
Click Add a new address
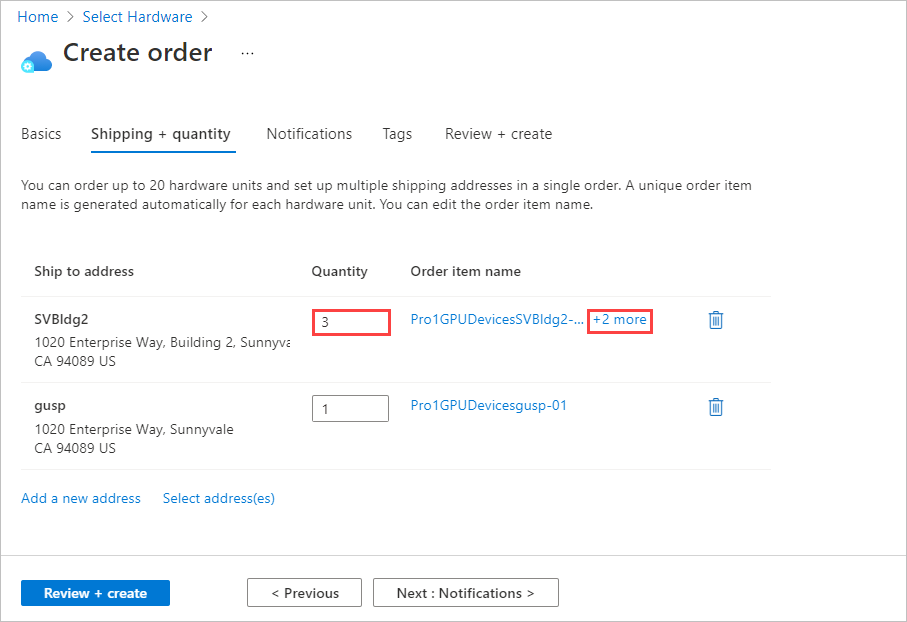(80, 498)
